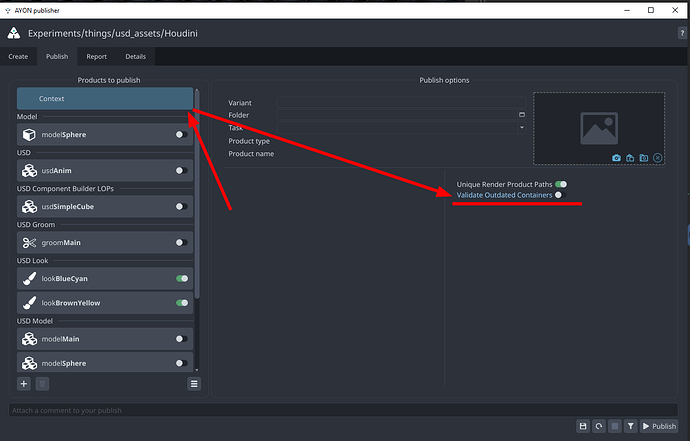Viewport: 690px width, 441px height.
Task: Take a screenshot thumbnail with camera icon
Action: point(617,158)
